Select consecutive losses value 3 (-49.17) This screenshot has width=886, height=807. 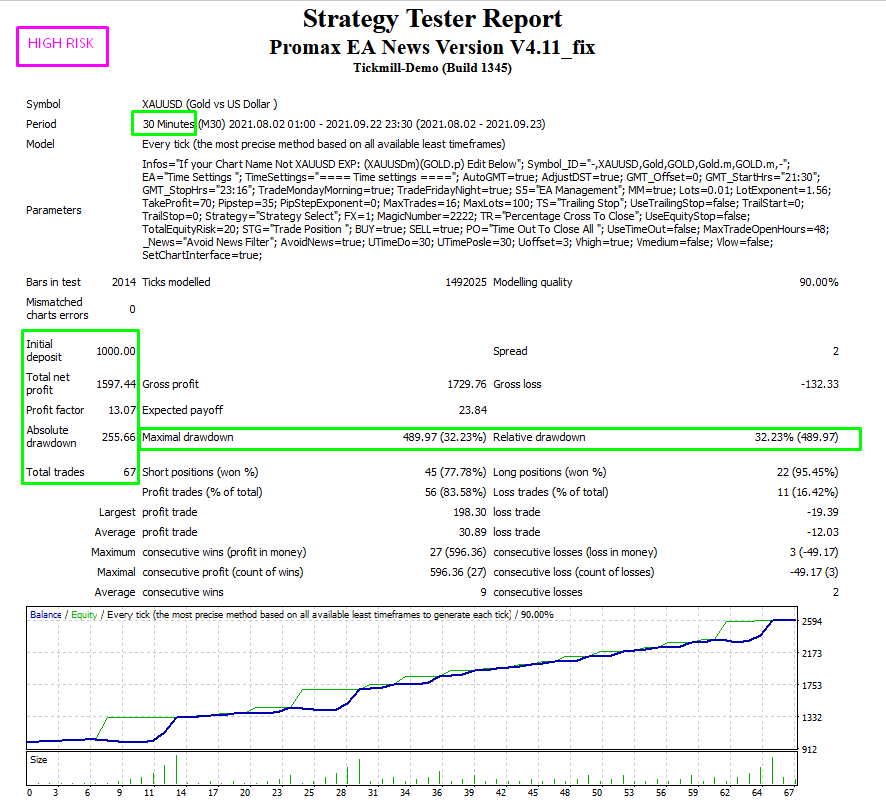coord(814,552)
